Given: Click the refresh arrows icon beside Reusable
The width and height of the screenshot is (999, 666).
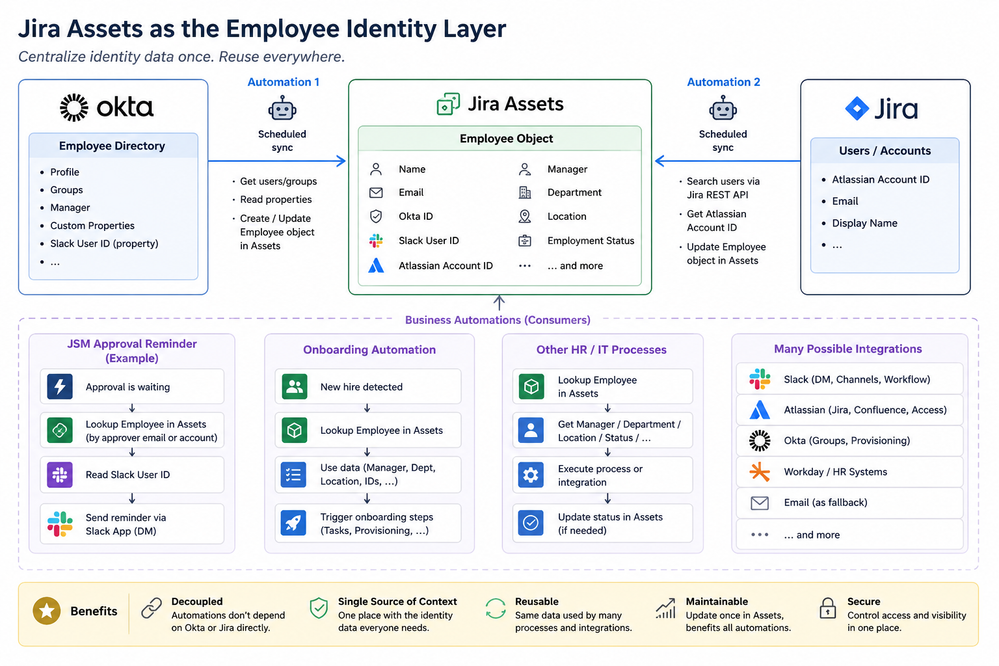Looking at the screenshot, I should (495, 609).
